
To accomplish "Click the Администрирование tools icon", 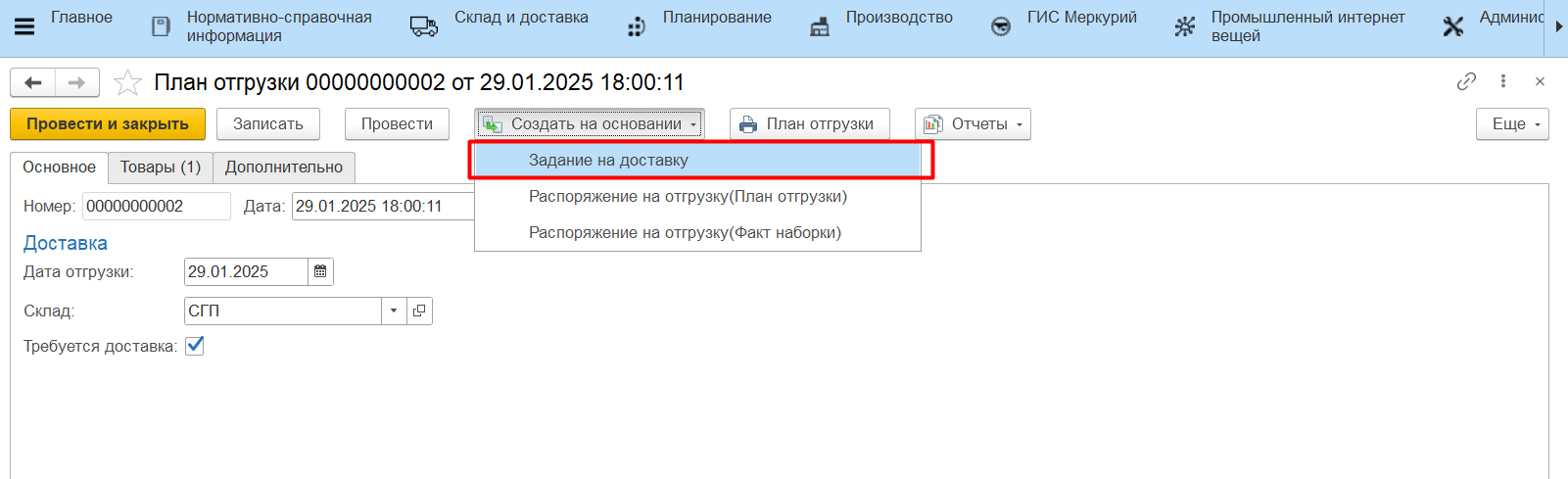I will point(1453,26).
